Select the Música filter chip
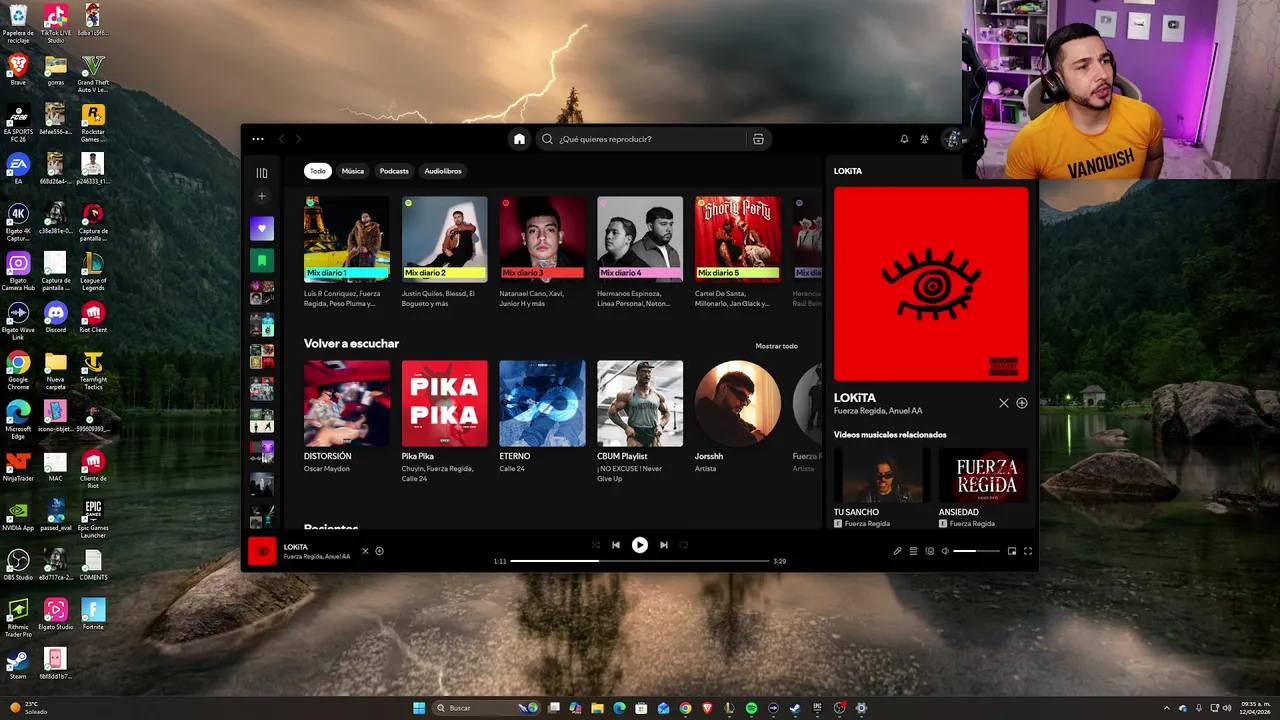Screen dimensions: 1280x720 coord(353,171)
